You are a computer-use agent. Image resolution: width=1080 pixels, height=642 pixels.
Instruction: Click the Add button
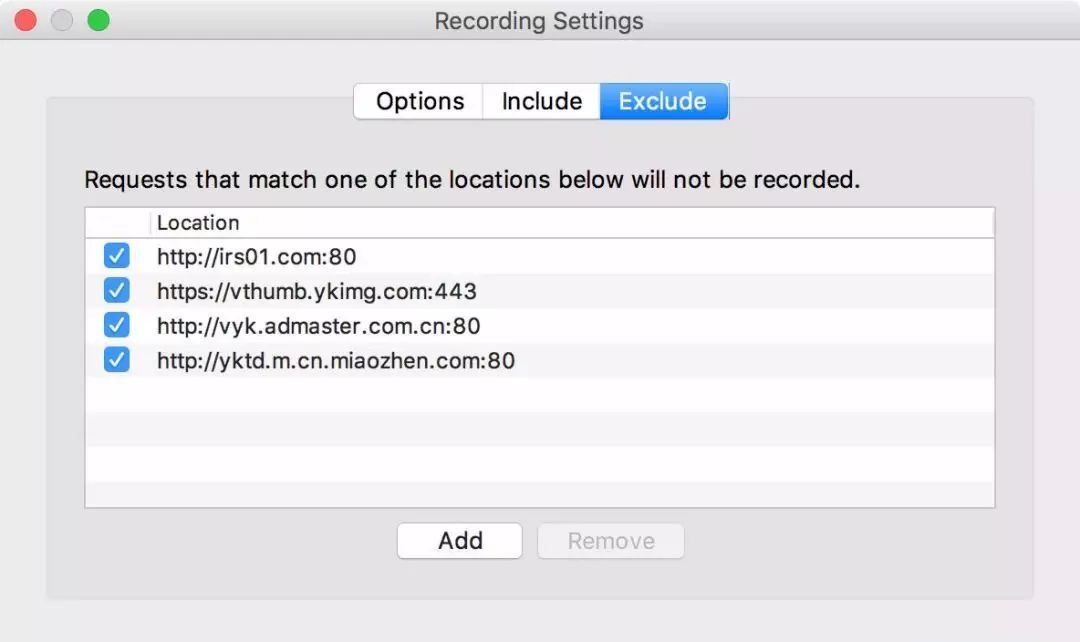[x=460, y=541]
